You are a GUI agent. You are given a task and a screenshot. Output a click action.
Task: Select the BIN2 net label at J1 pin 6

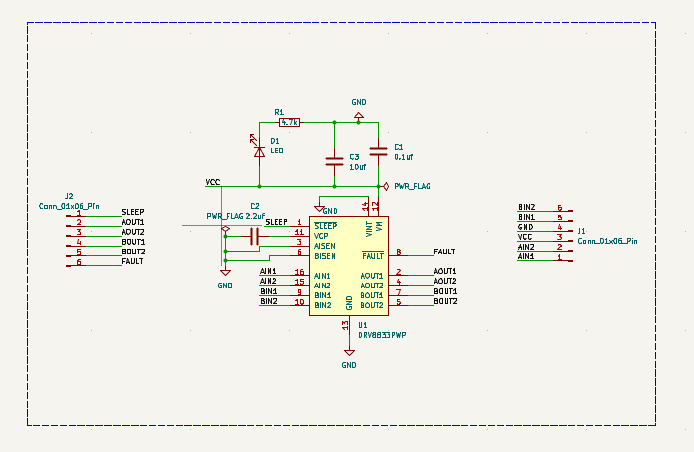point(527,207)
